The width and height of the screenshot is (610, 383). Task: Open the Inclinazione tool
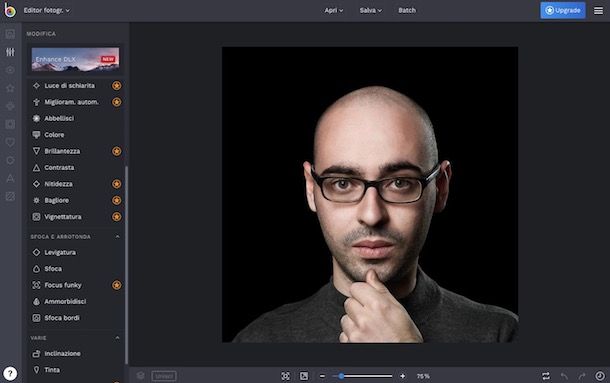(x=76, y=353)
